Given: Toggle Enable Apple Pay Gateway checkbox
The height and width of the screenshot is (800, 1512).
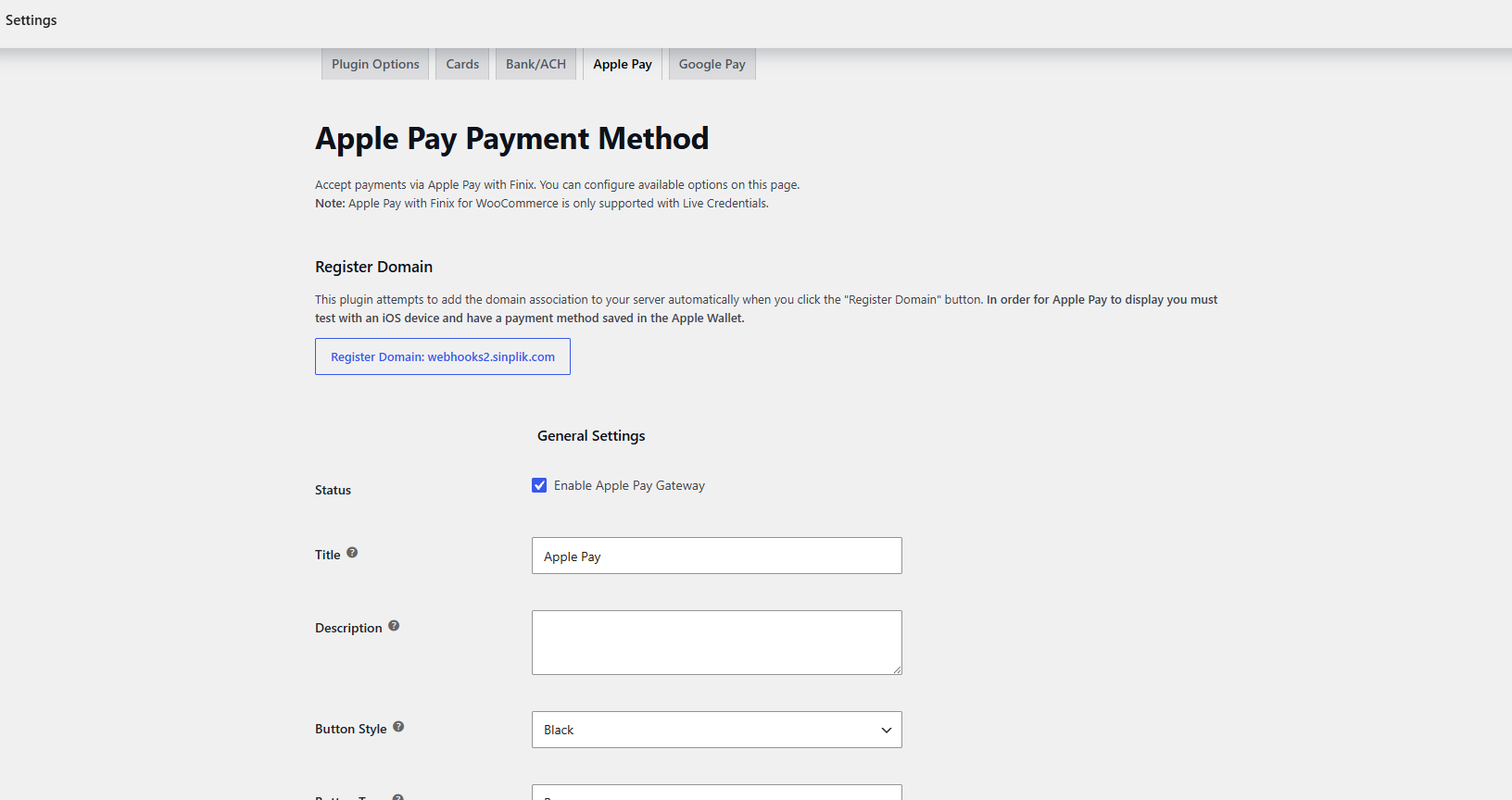Looking at the screenshot, I should click(539, 485).
